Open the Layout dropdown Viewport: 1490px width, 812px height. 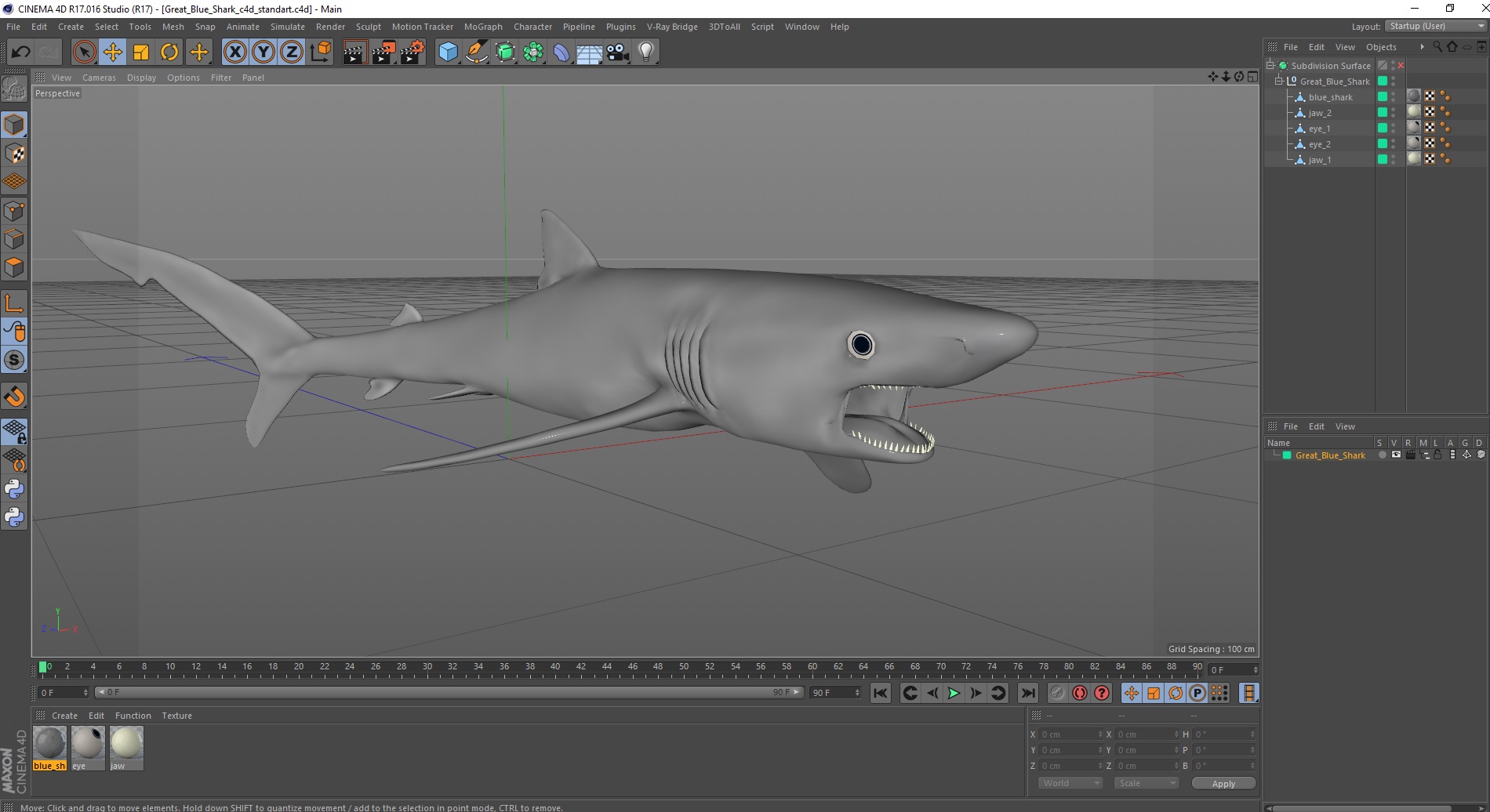click(x=1436, y=26)
